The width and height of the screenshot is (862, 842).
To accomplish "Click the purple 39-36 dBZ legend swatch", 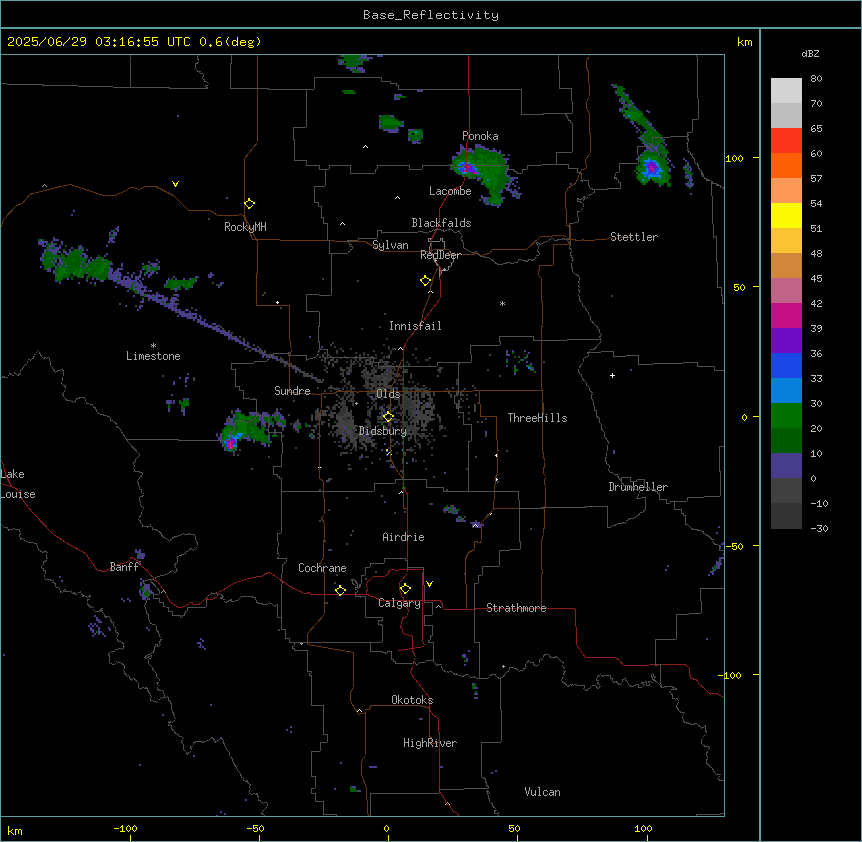I will coord(786,341).
